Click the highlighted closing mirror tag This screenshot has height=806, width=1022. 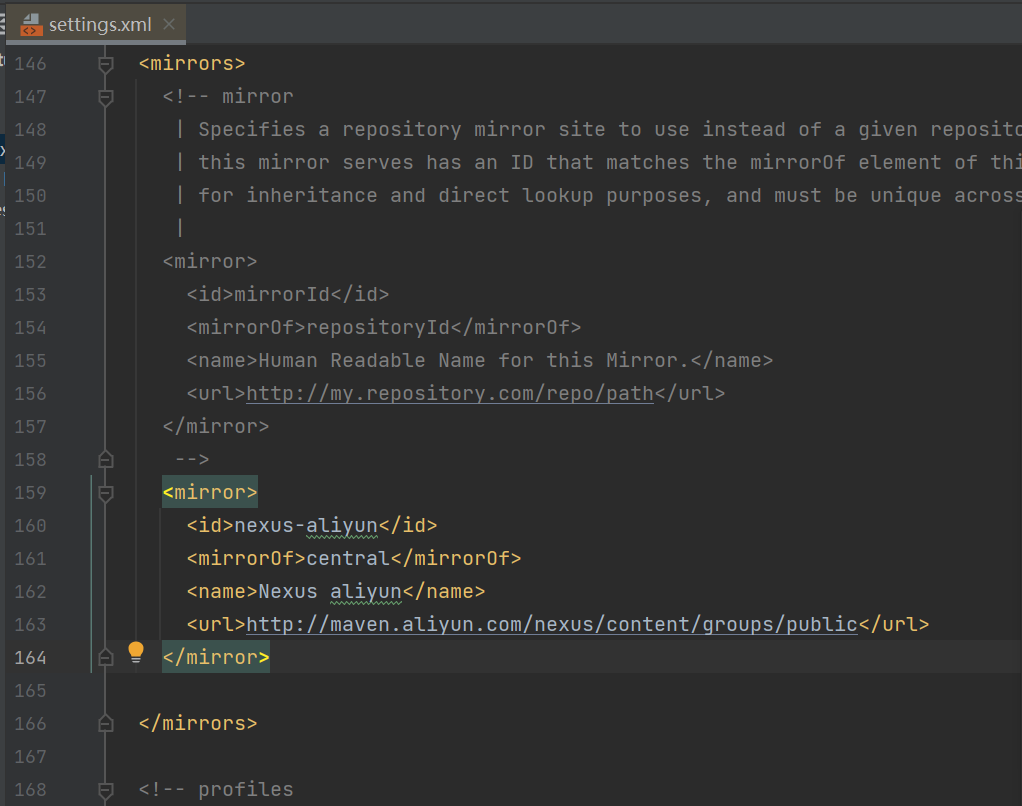pyautogui.click(x=216, y=658)
